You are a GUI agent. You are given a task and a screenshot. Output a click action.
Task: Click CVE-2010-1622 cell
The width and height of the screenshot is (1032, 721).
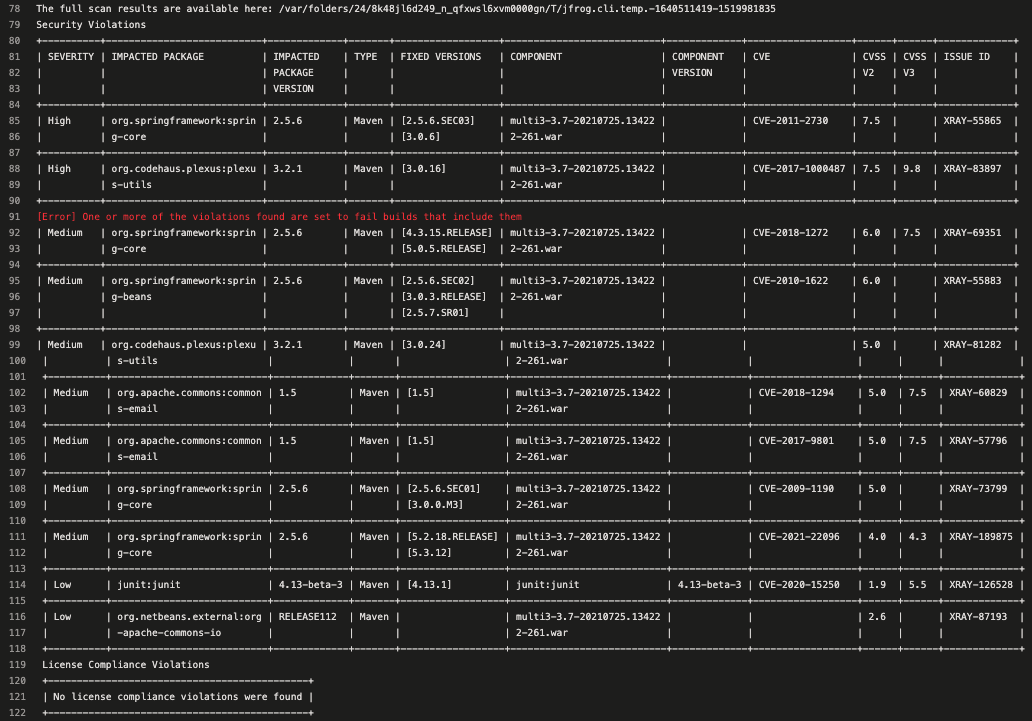[790, 280]
